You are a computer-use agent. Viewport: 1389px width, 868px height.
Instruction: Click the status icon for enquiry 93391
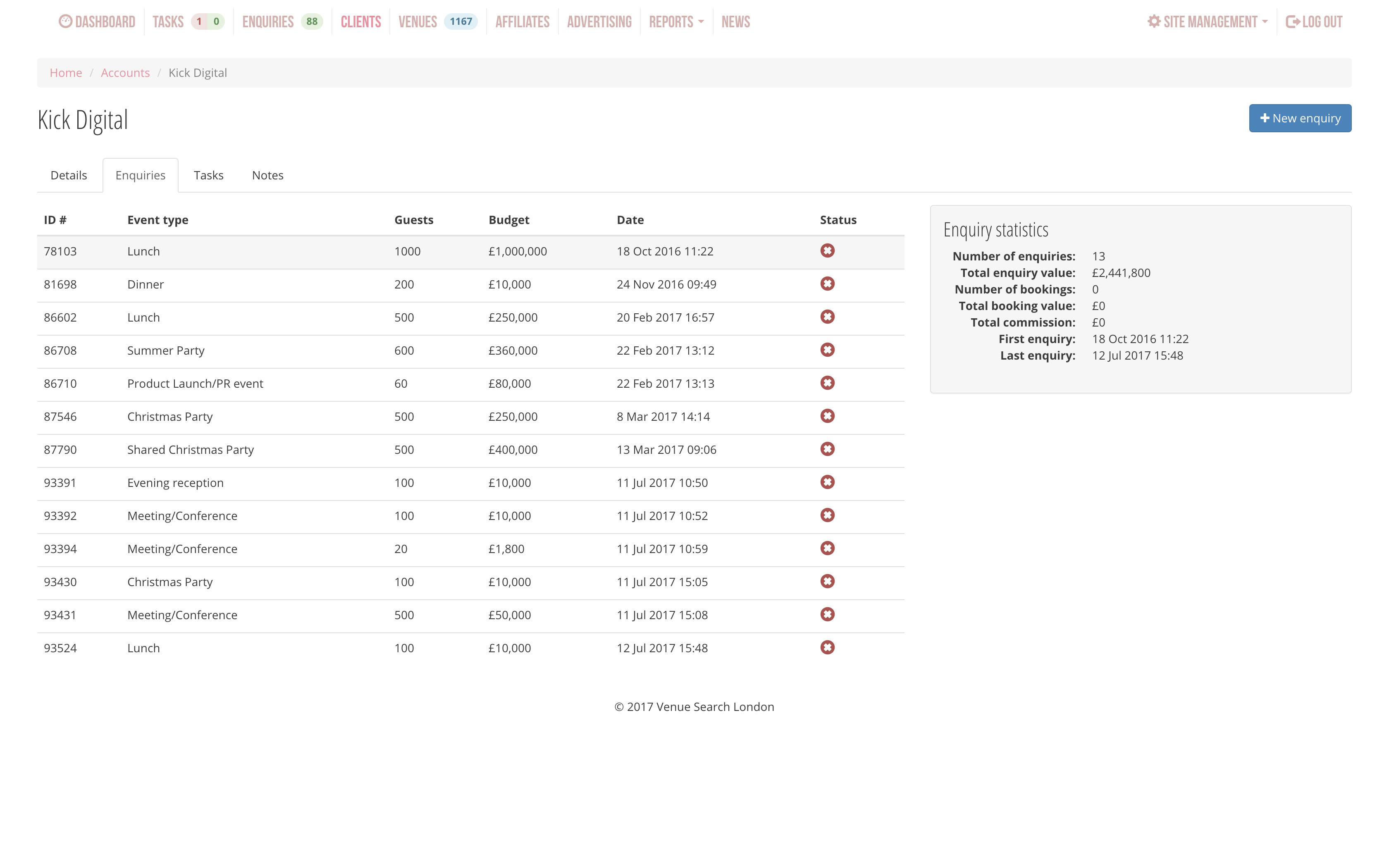[x=827, y=482]
